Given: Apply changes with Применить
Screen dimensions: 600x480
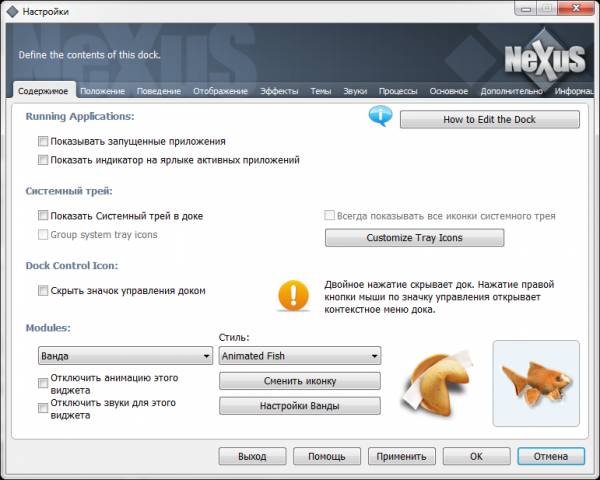Looking at the screenshot, I should tap(401, 456).
